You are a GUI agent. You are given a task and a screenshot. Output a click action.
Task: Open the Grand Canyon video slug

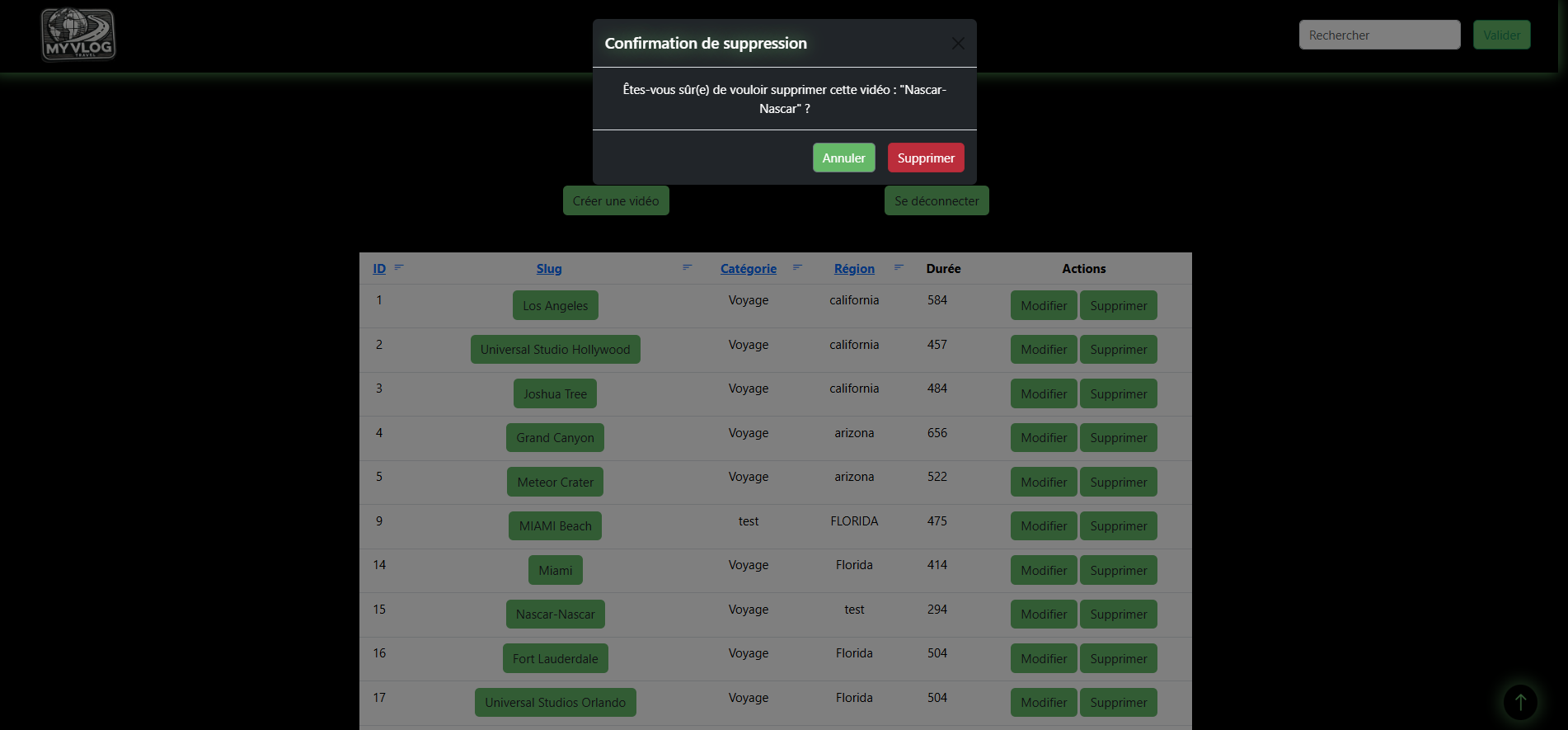[x=555, y=438]
